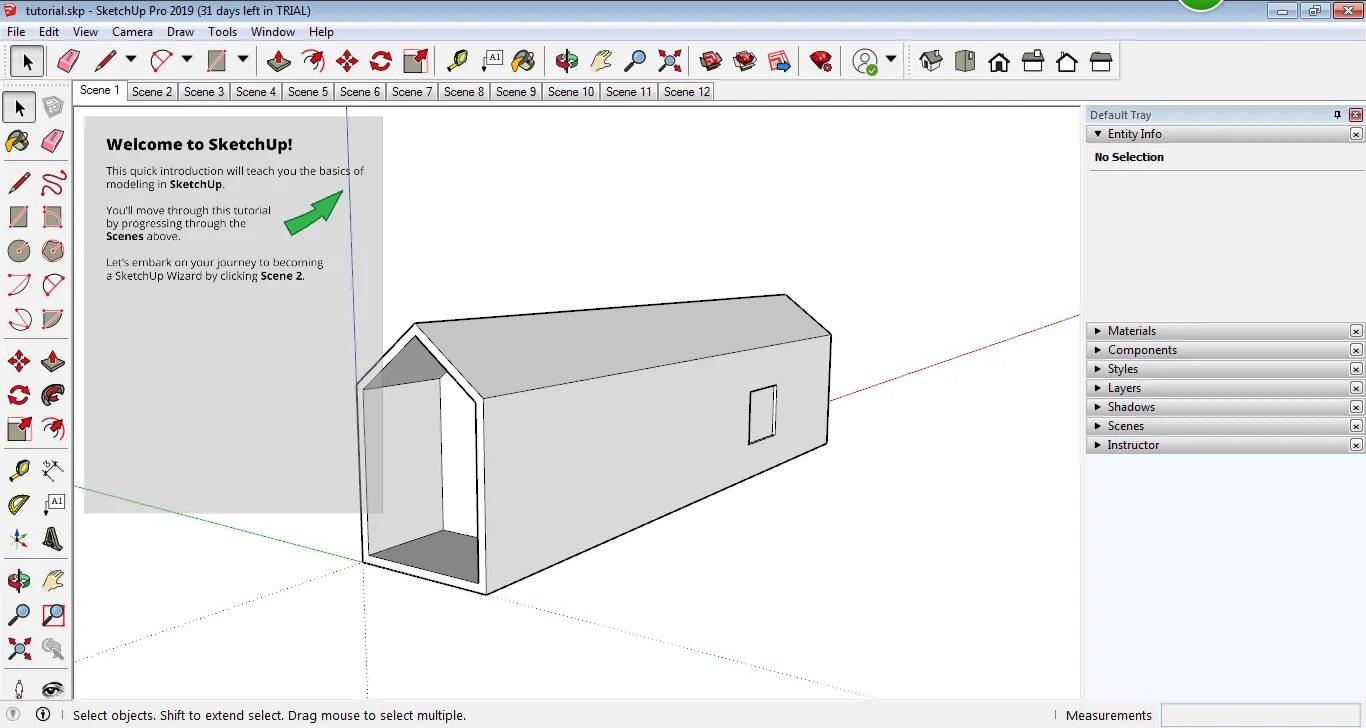
Task: Select the Zoom Window tool
Action: pos(53,614)
